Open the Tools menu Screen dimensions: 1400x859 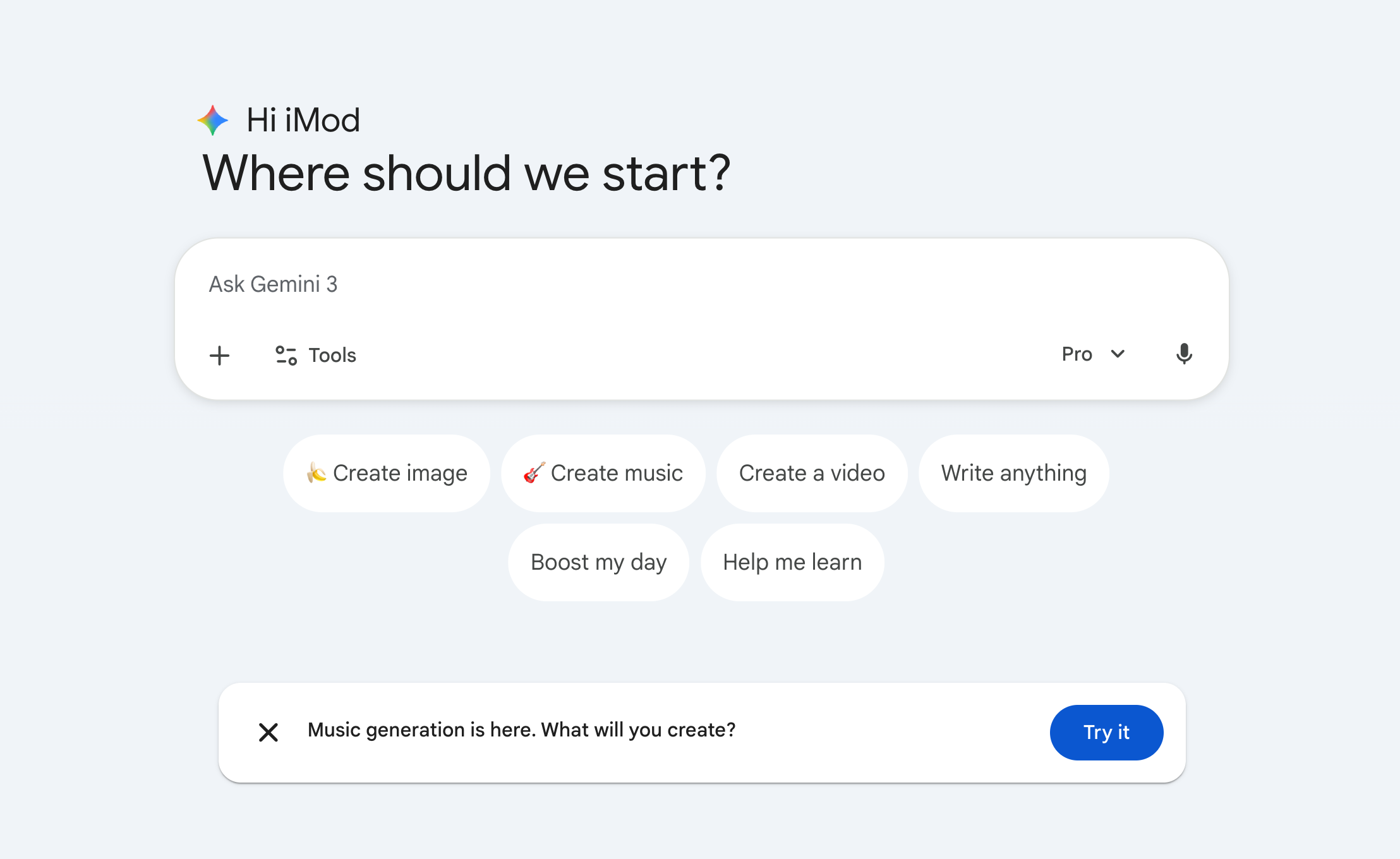click(x=332, y=356)
